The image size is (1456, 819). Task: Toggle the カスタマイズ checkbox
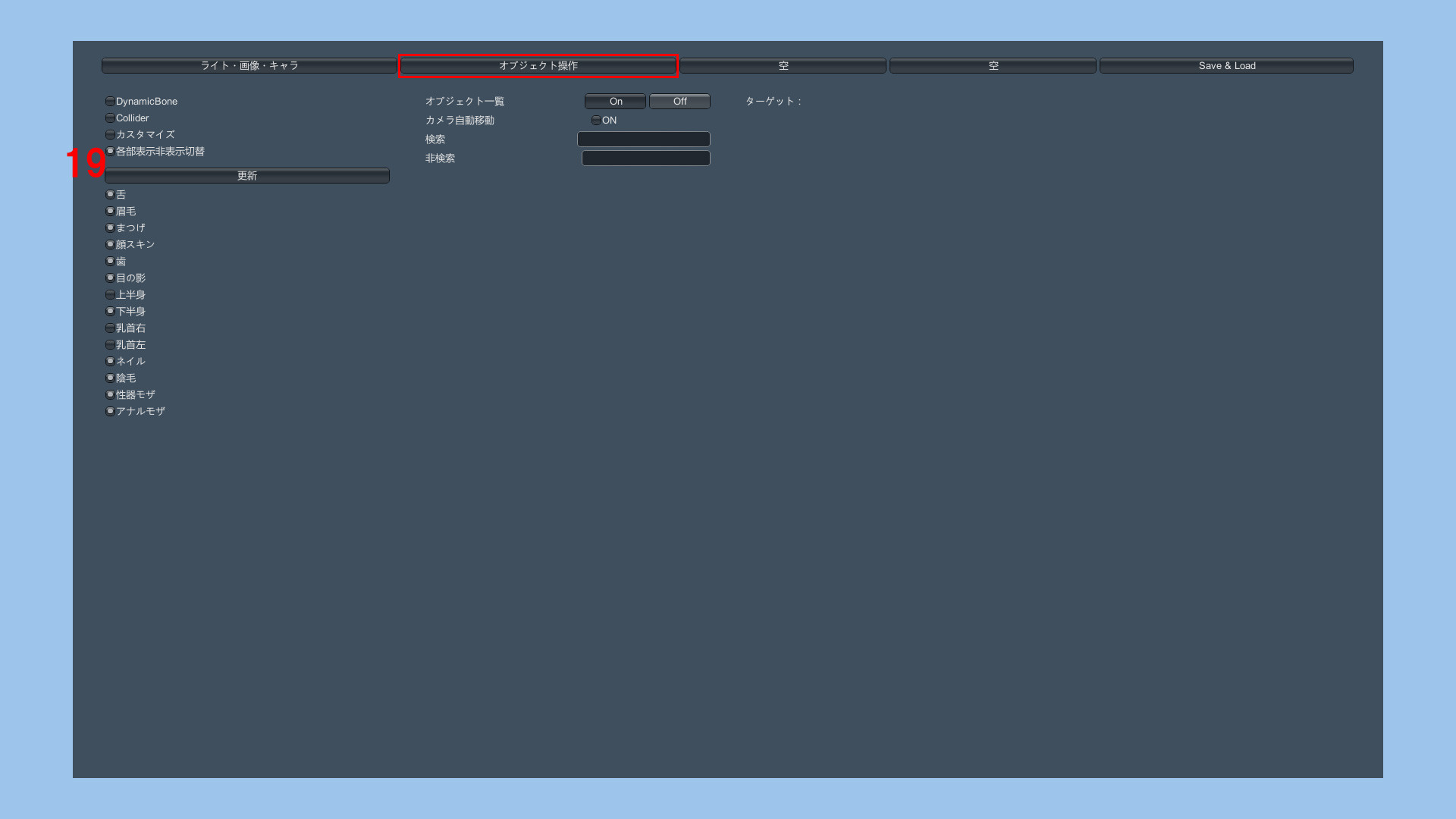111,134
